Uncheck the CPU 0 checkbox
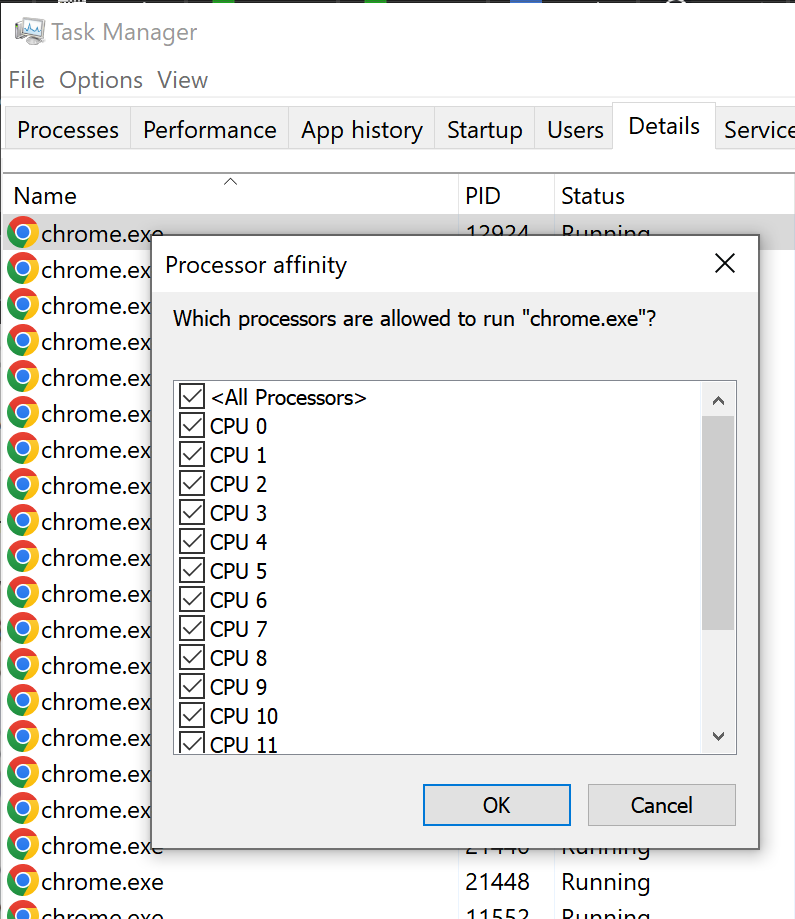This screenshot has height=919, width=795. click(x=192, y=426)
